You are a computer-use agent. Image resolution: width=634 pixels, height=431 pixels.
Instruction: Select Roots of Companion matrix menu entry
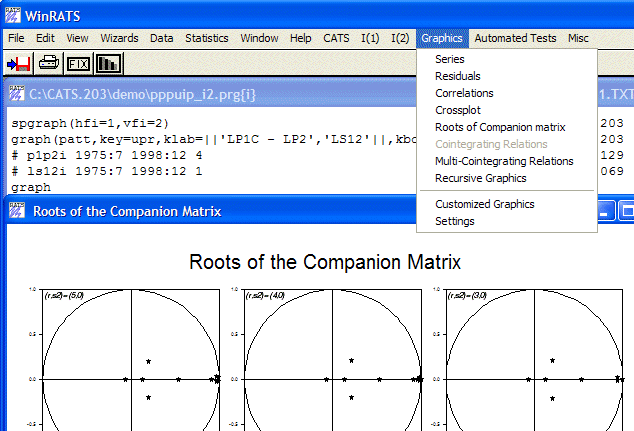pyautogui.click(x=500, y=127)
